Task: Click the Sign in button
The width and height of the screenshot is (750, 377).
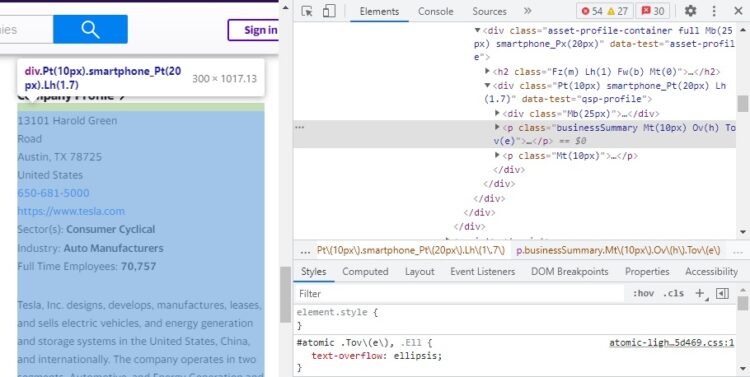Action: 254,30
